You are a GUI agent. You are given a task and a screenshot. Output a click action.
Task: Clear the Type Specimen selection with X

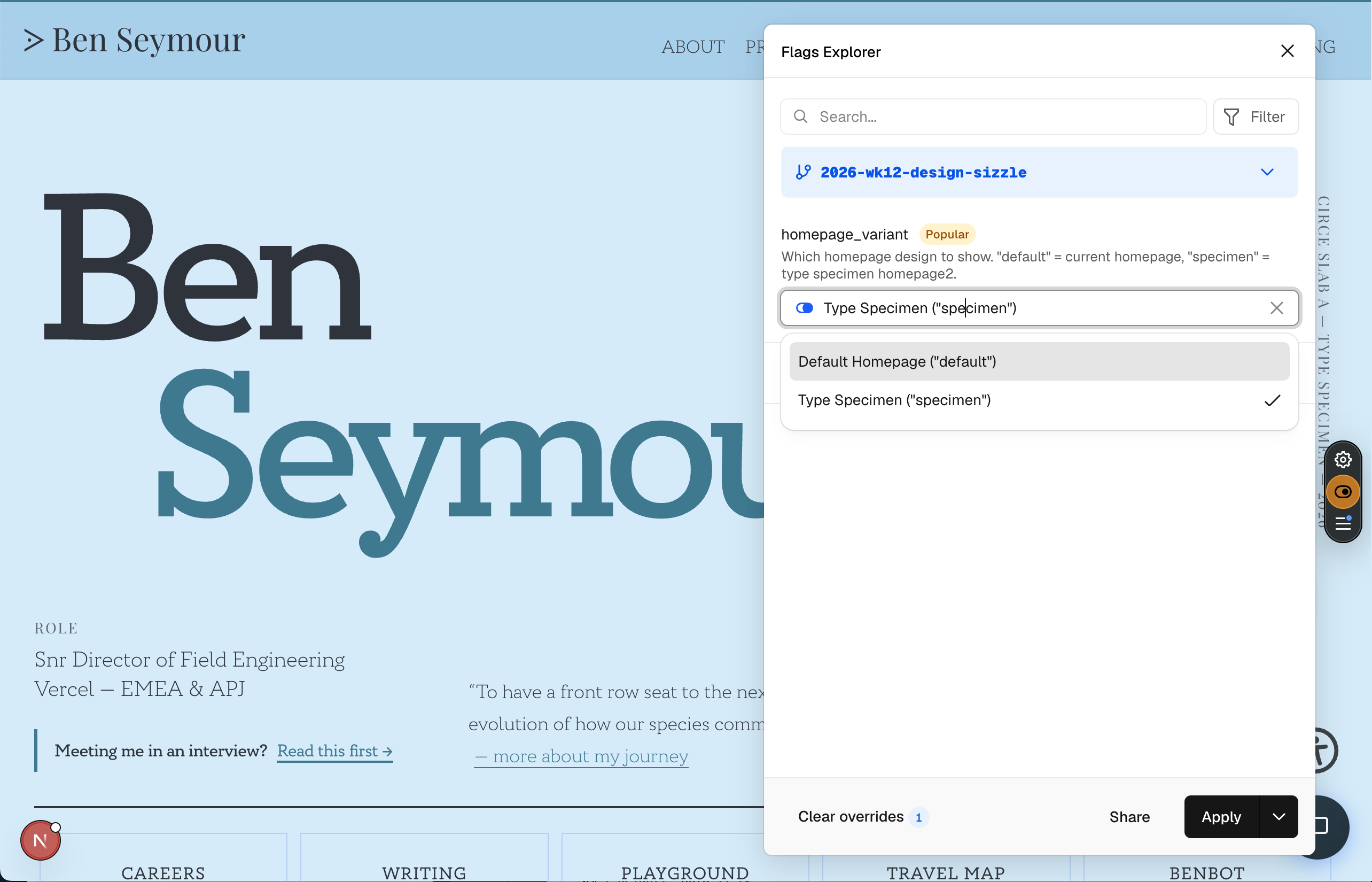pos(1276,308)
